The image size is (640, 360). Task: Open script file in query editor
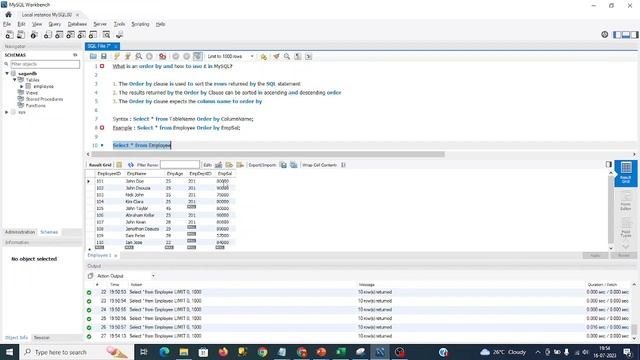[x=93, y=56]
